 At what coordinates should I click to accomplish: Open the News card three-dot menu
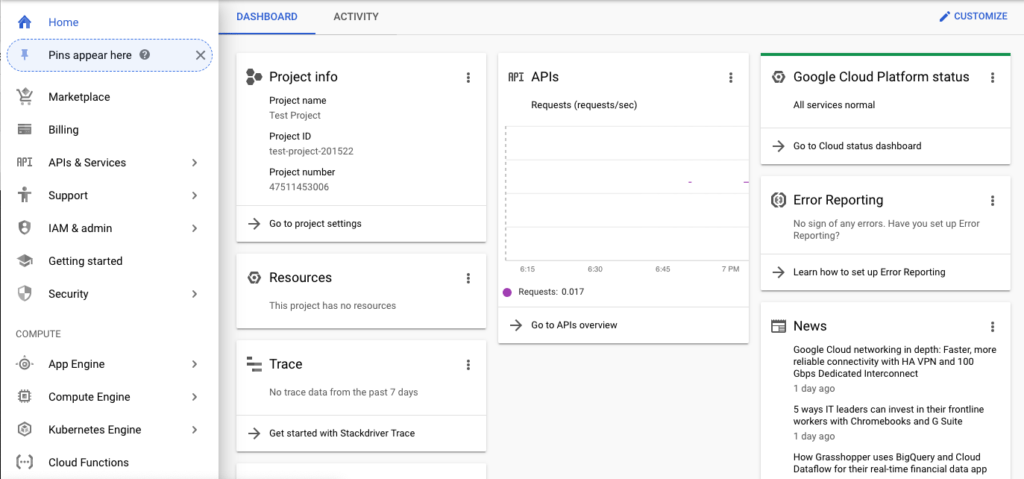[993, 327]
